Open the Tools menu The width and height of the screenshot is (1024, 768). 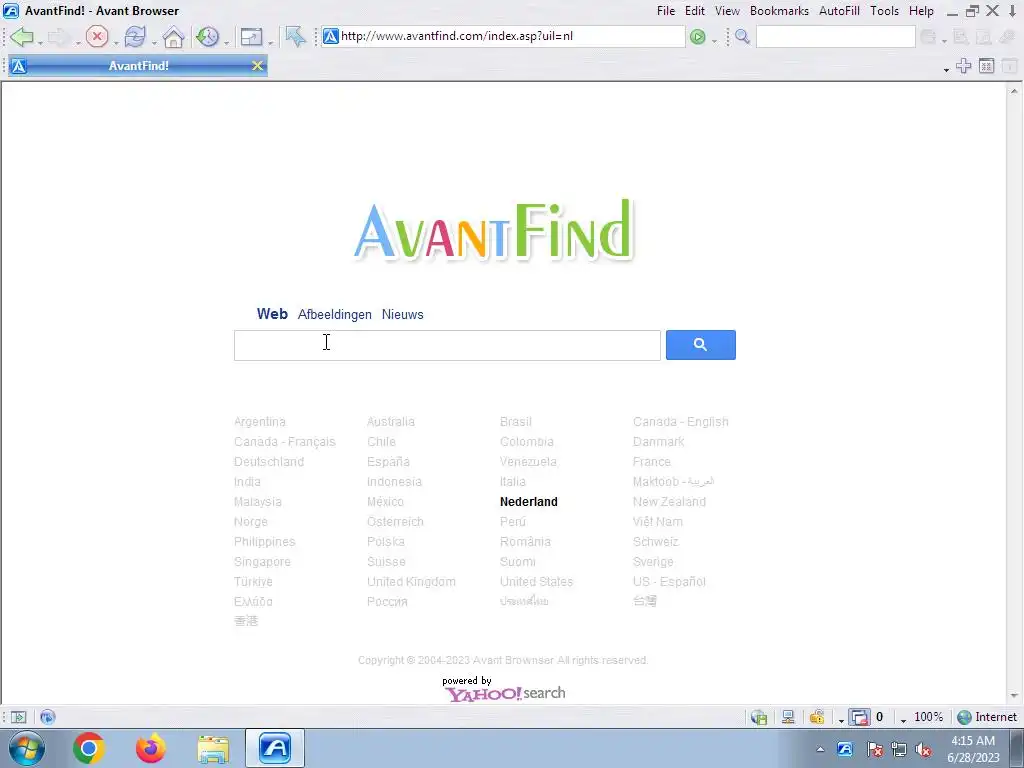click(x=884, y=11)
